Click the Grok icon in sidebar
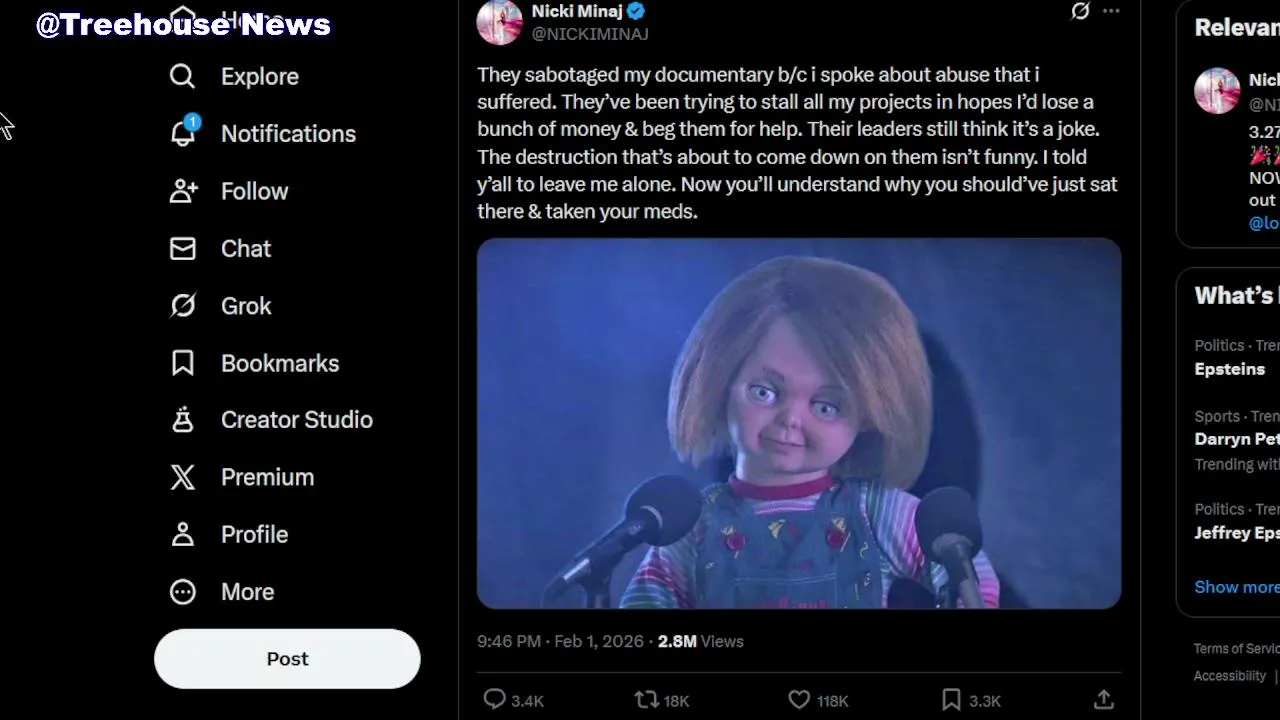Image resolution: width=1280 pixels, height=720 pixels. coord(183,306)
